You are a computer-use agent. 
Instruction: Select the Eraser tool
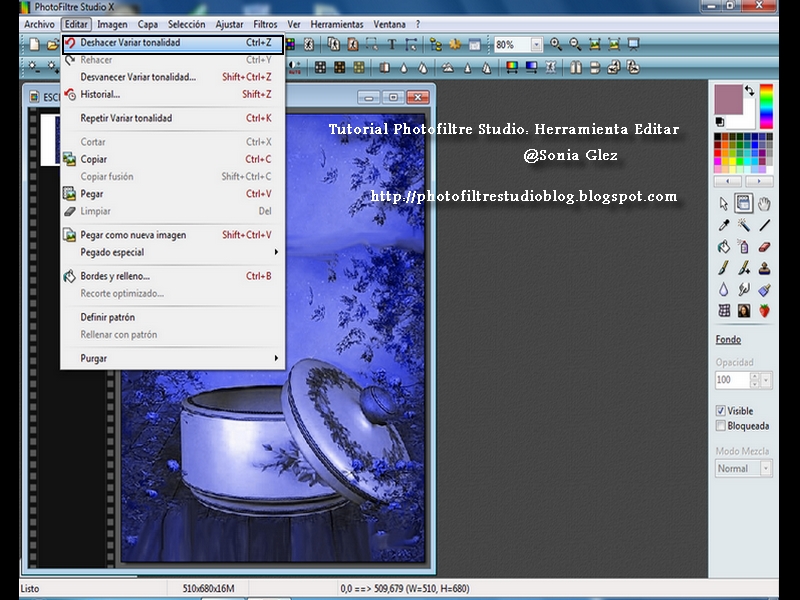click(764, 247)
